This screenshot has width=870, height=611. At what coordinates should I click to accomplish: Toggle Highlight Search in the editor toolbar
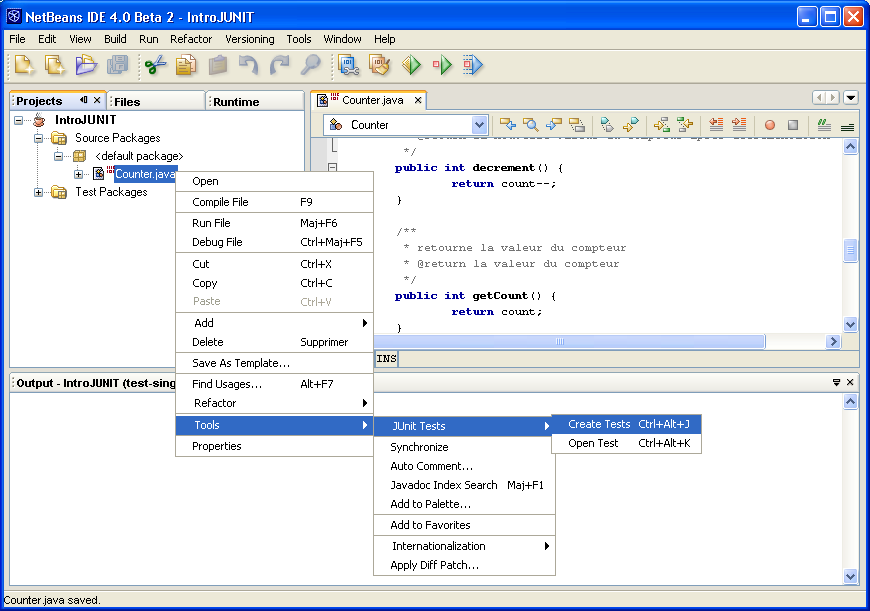(577, 124)
